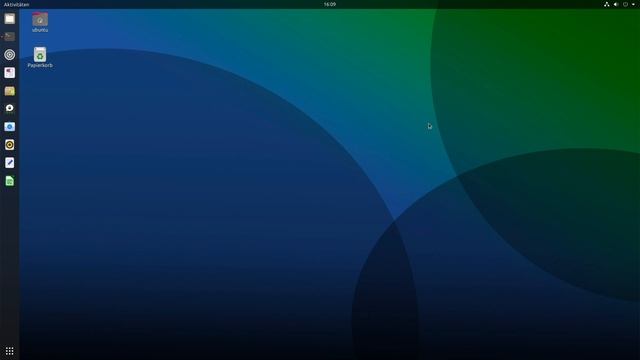Launch the white ring icon on dark background

(9, 109)
